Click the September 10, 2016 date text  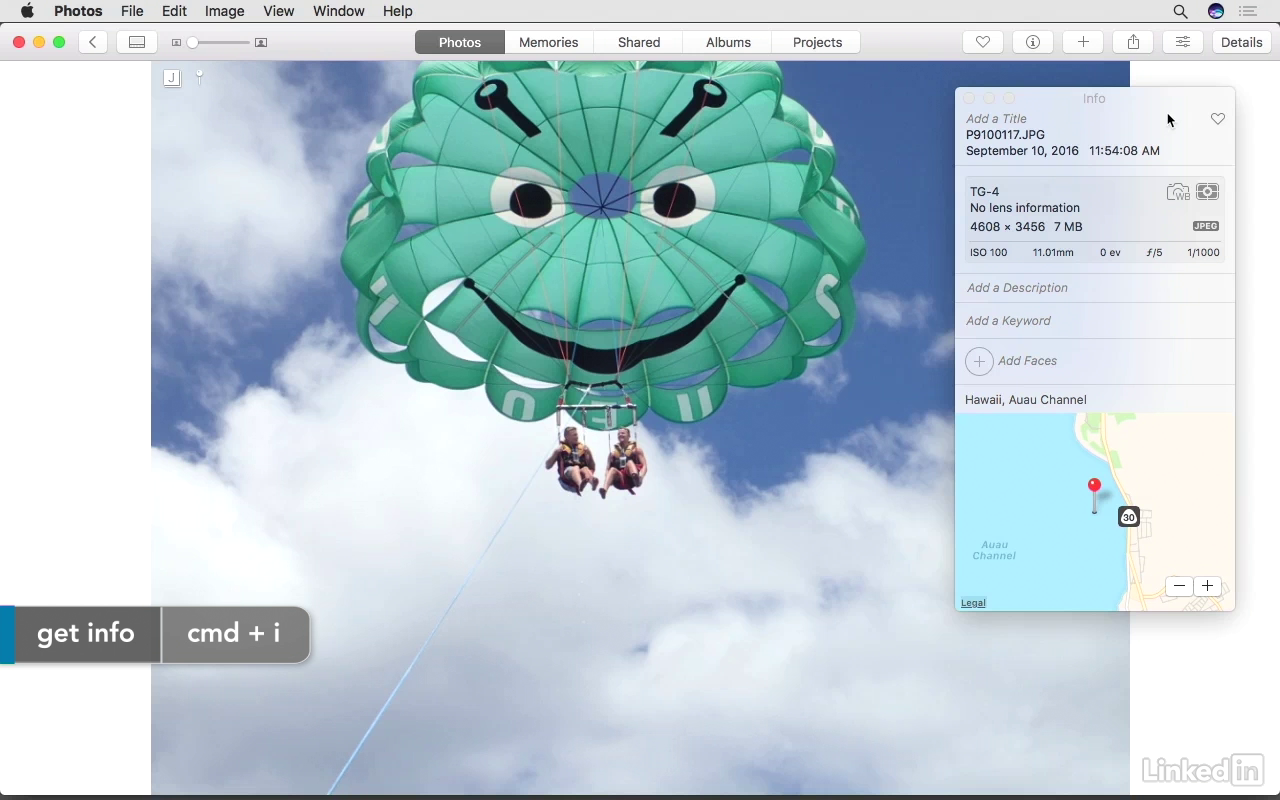pyautogui.click(x=1022, y=151)
